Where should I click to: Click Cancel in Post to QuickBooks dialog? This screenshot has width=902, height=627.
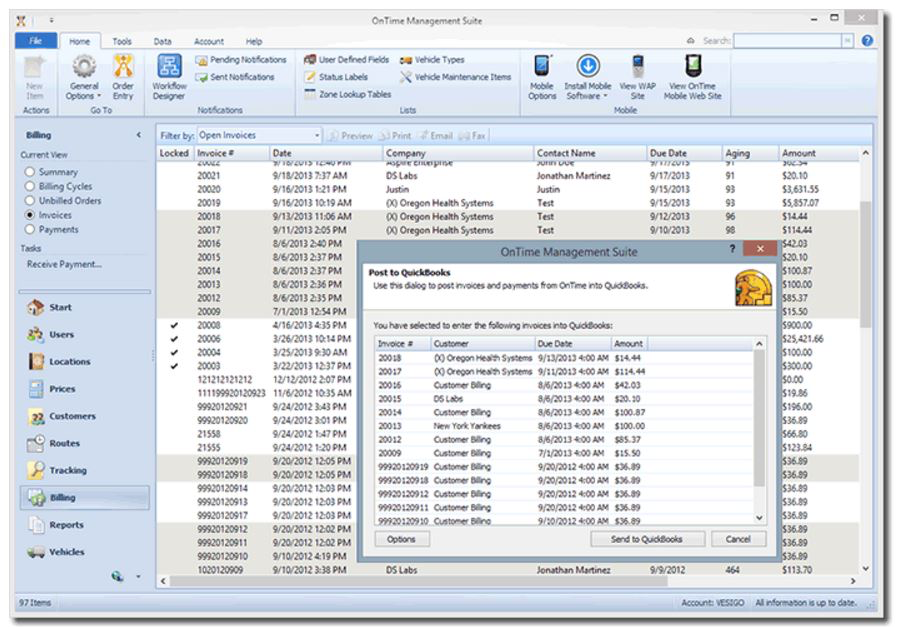[738, 540]
